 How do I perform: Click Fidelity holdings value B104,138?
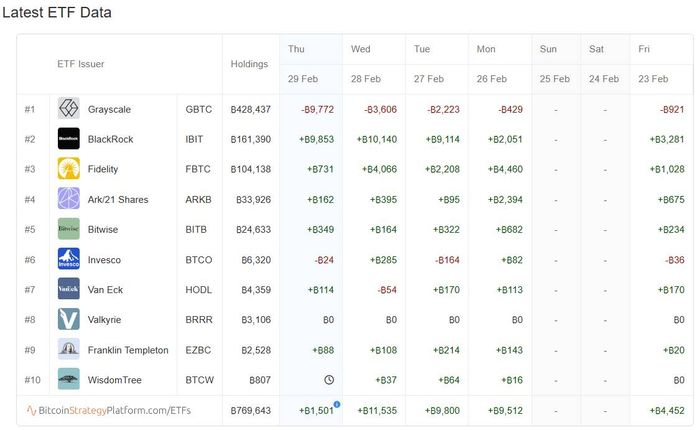(x=250, y=169)
